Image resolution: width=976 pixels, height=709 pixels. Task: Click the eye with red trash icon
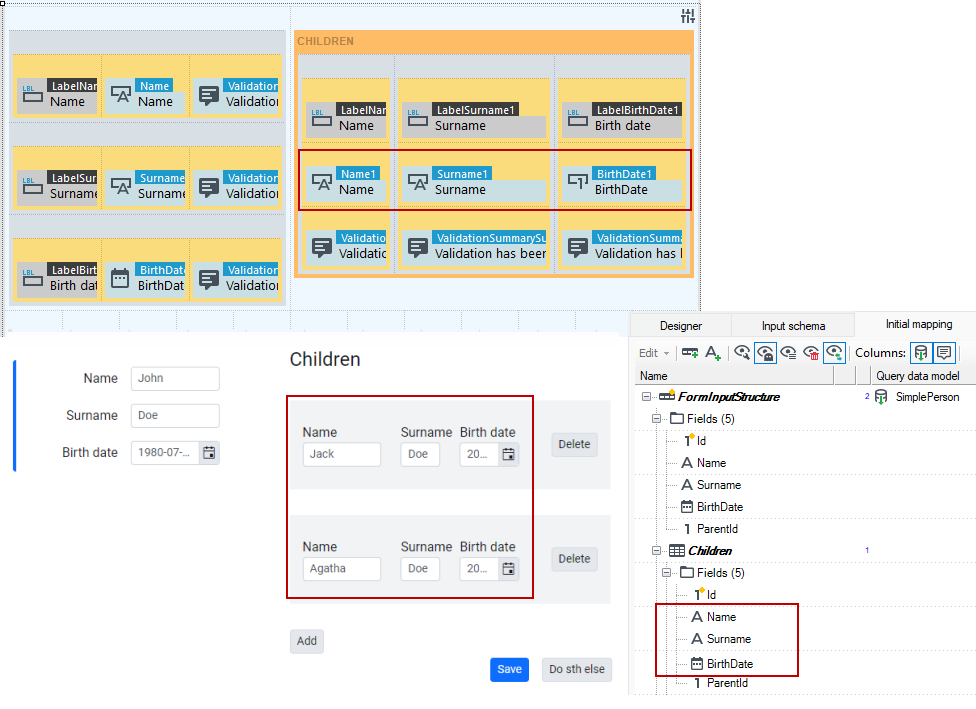(811, 353)
